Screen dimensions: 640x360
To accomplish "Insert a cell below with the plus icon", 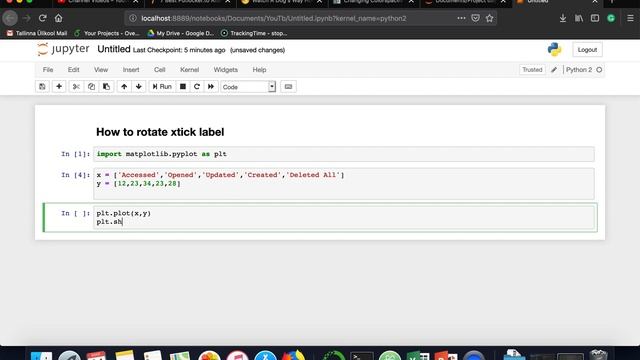I will 59,87.
